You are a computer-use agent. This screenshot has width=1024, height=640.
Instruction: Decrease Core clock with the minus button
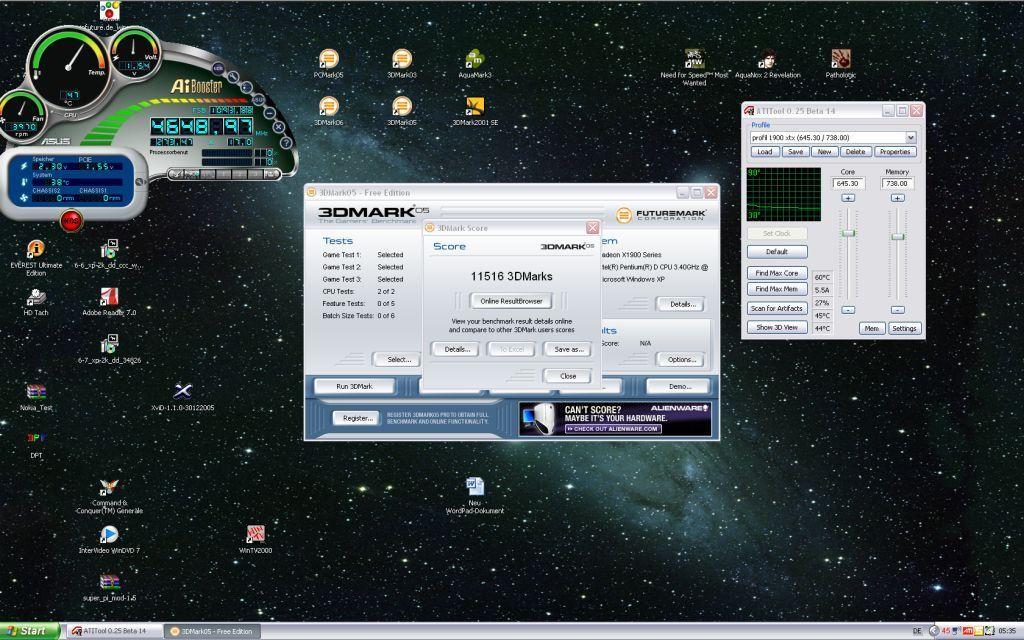coord(848,310)
